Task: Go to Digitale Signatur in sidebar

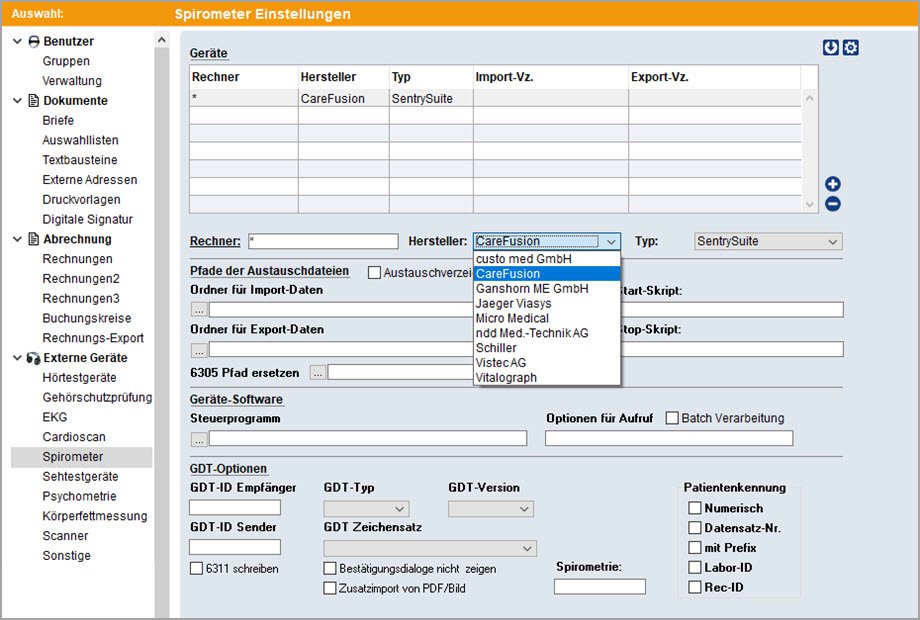Action: pos(87,219)
